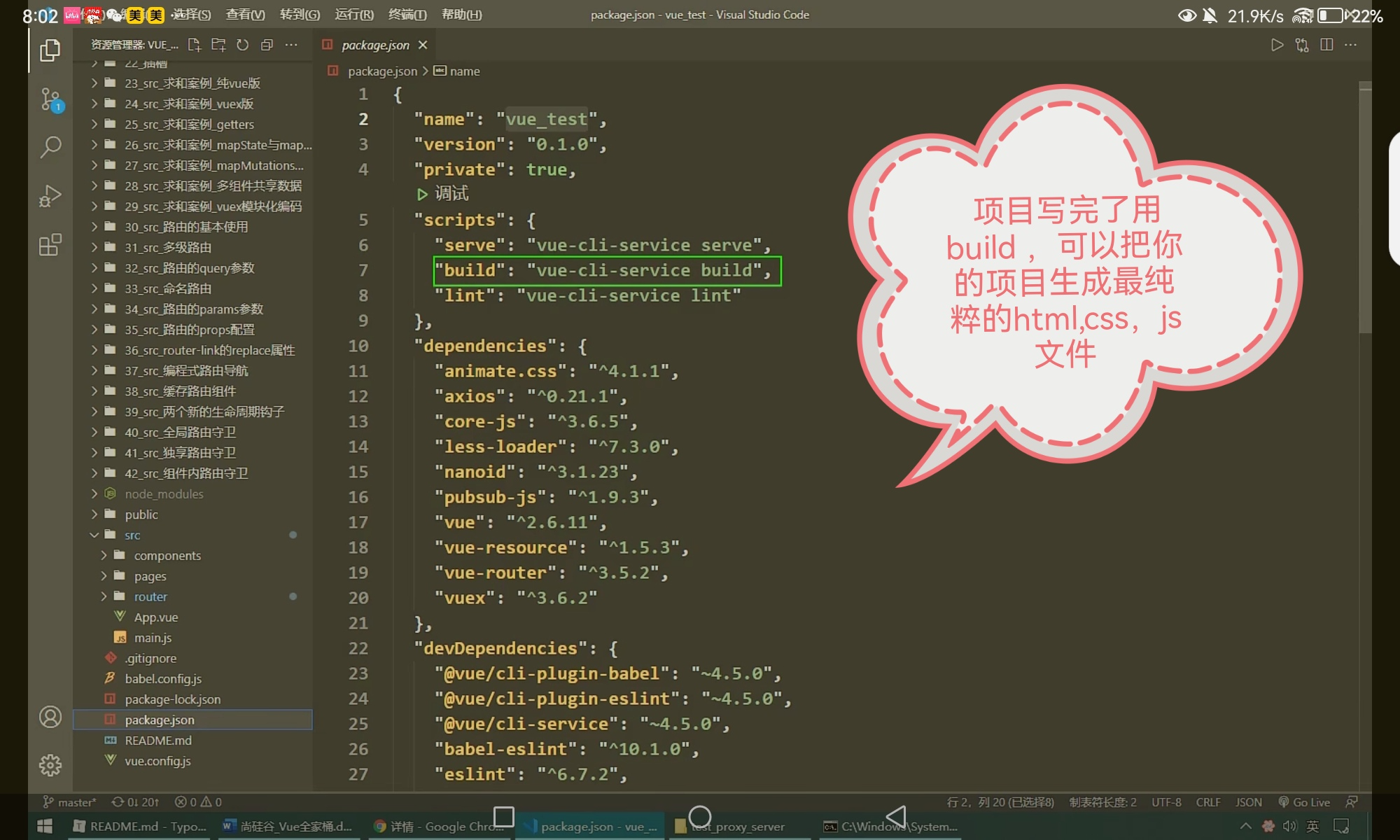
Task: Open the Manage gear icon
Action: [50, 765]
